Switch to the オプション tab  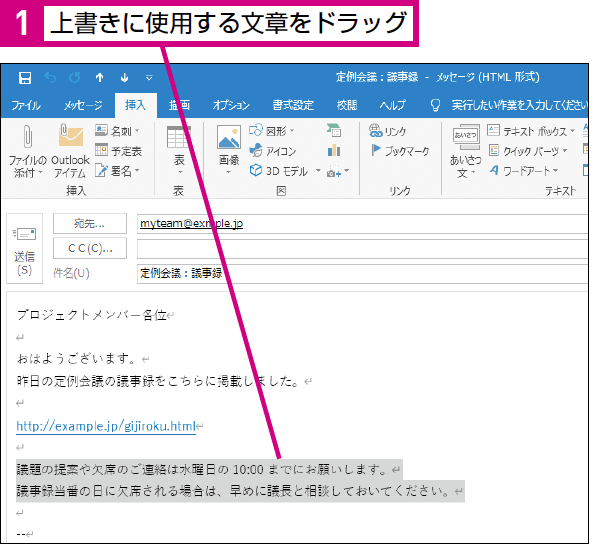(231, 105)
